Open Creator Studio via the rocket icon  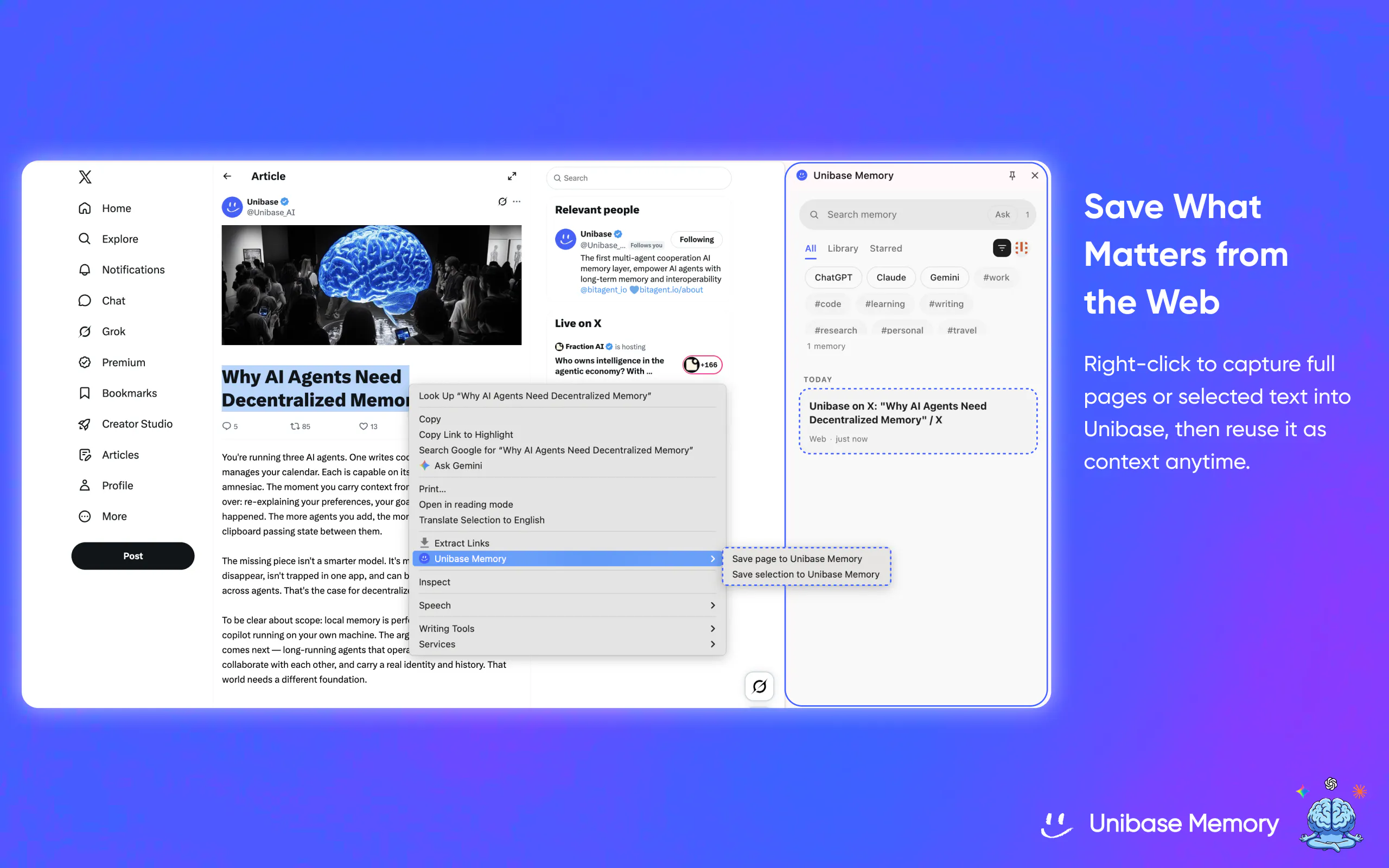tap(85, 424)
